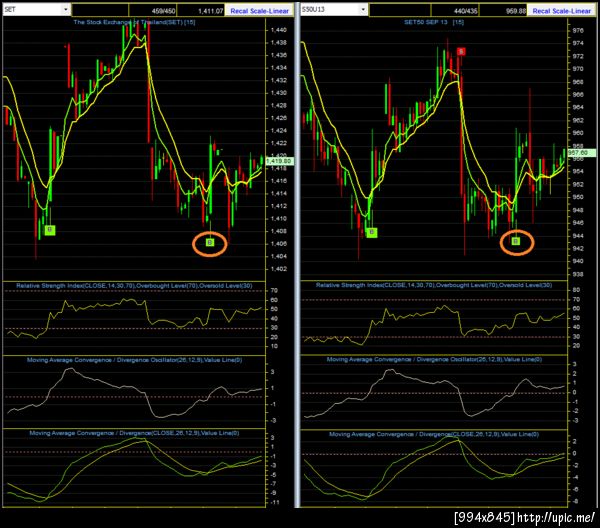The width and height of the screenshot is (600, 528).
Task: Select the MACD Oscillator title in S50U13 panel
Action: point(434,359)
